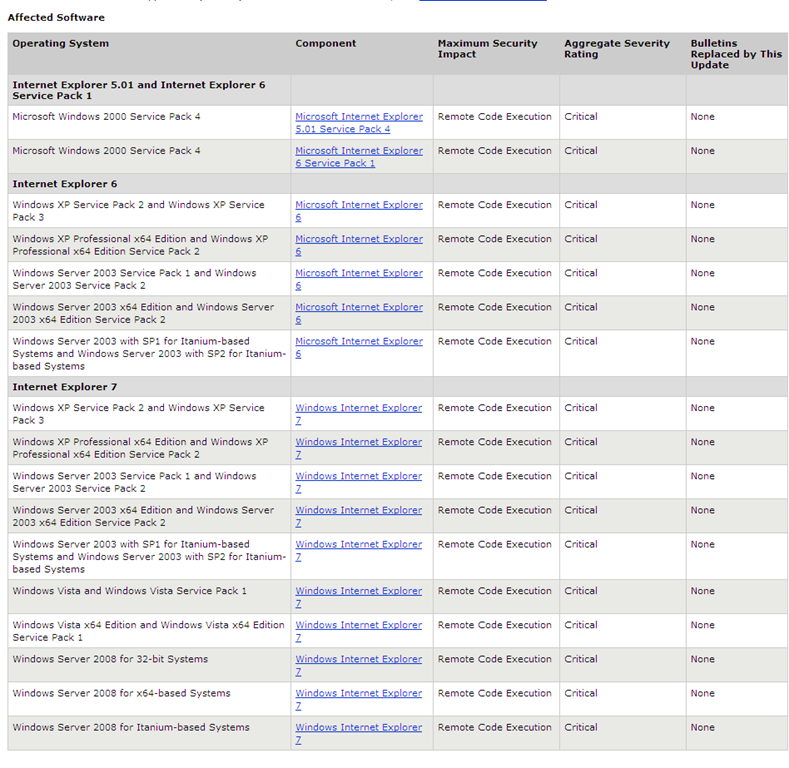789x768 pixels.
Task: Click IE 7 link for Server 2003 Itanium-based Systems
Action: (x=358, y=544)
